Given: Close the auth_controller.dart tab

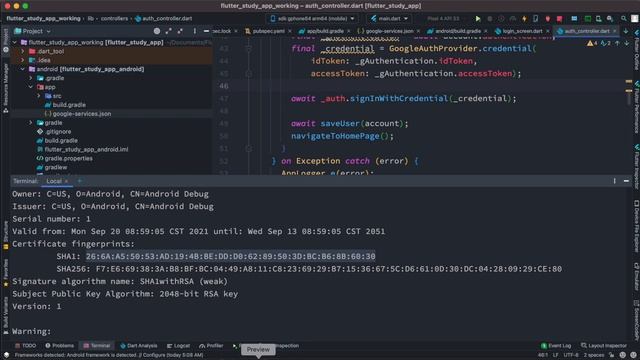Looking at the screenshot, I should 615,31.
